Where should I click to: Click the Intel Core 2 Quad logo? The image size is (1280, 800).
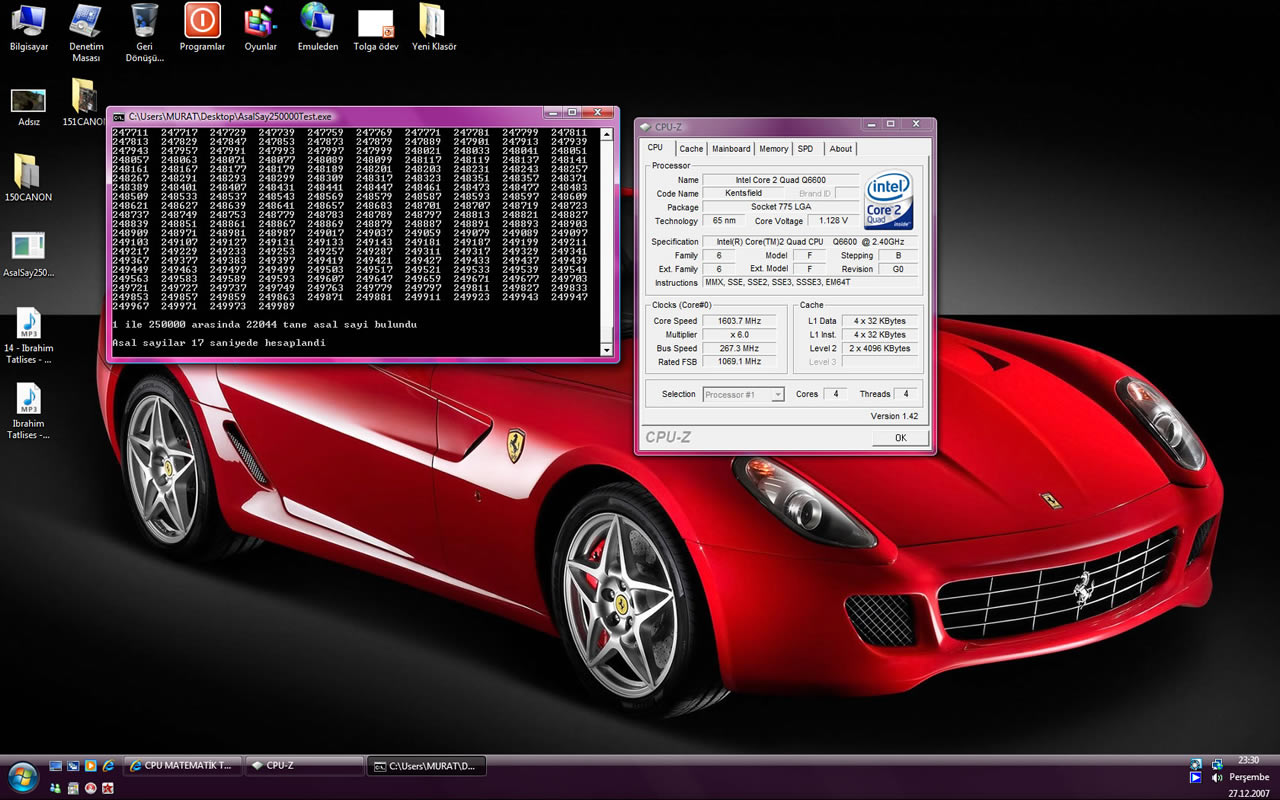click(x=889, y=200)
